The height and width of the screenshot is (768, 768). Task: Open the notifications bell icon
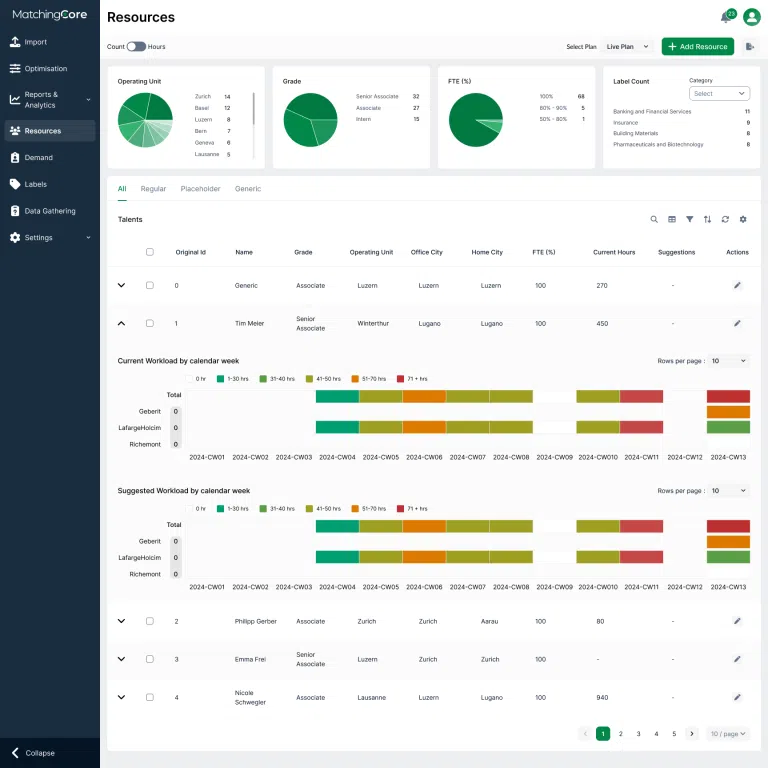coord(727,17)
